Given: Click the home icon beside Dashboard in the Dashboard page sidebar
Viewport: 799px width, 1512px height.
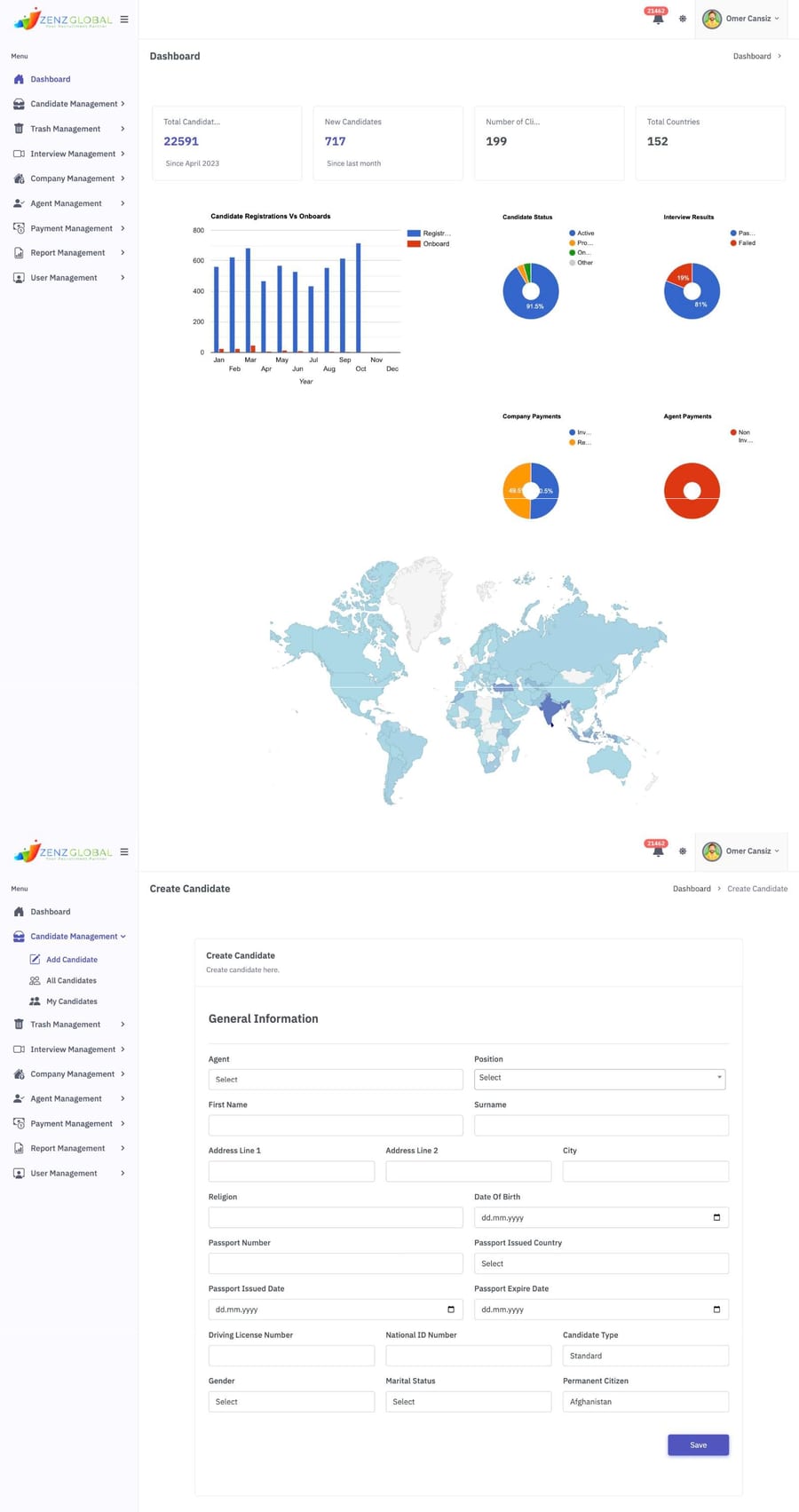Looking at the screenshot, I should [x=19, y=79].
